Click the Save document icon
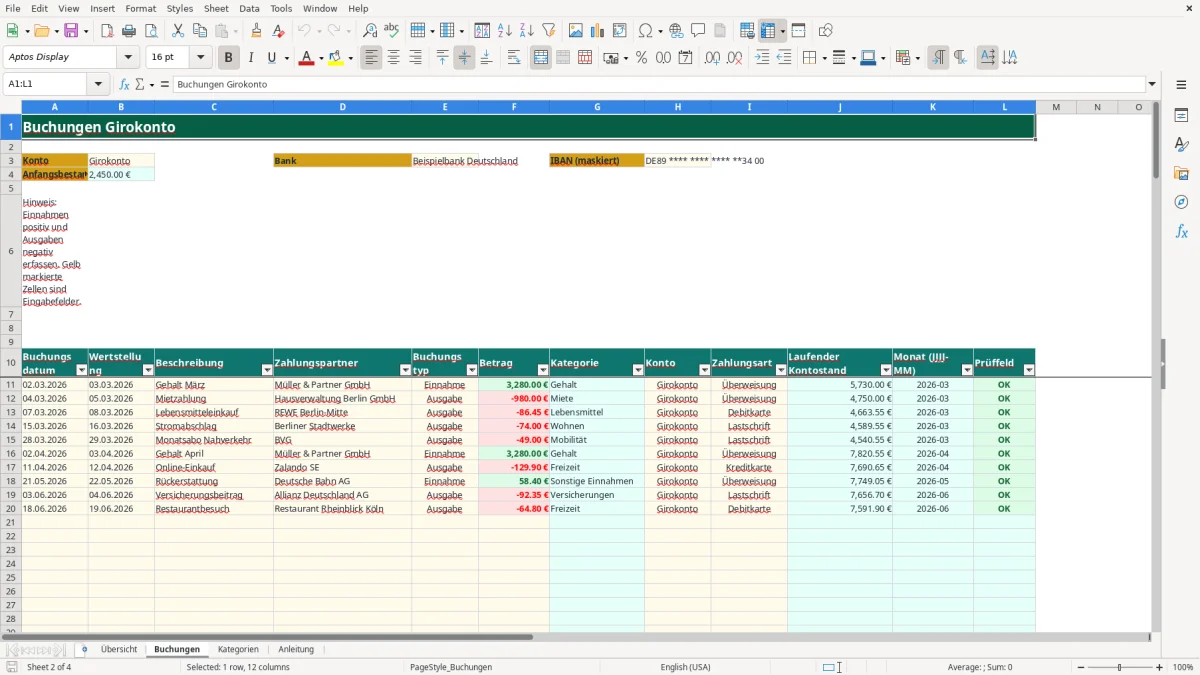The width and height of the screenshot is (1200, 675). coord(71,31)
